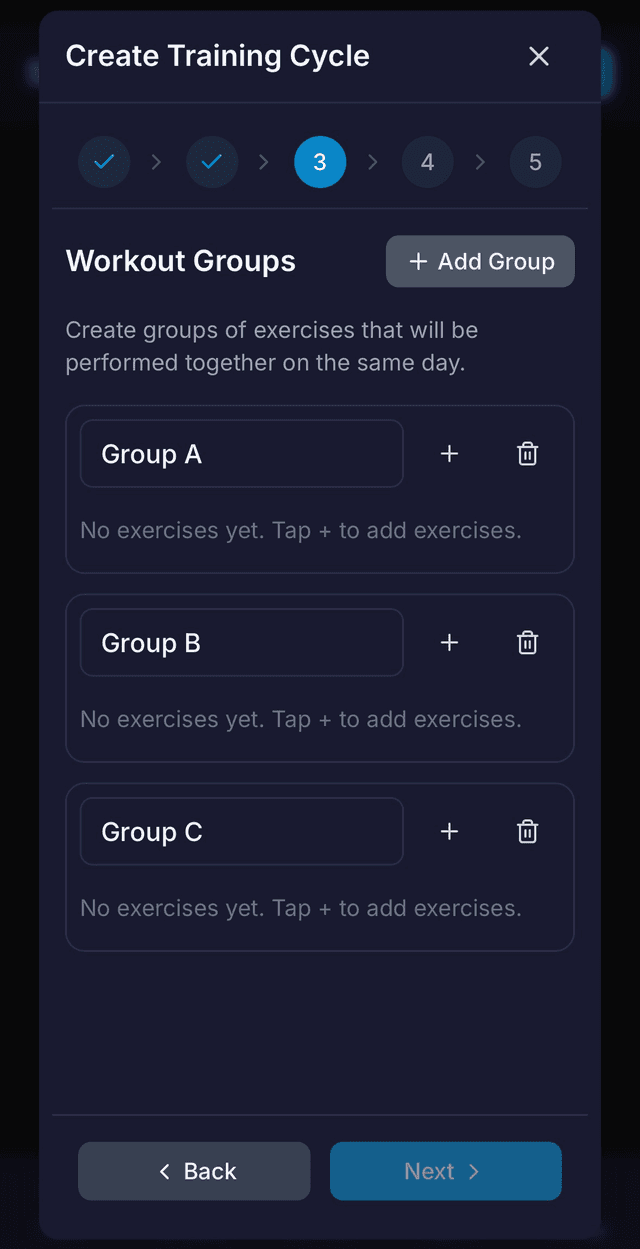Select the checkmark icon on step two
The height and width of the screenshot is (1249, 640).
pyautogui.click(x=212, y=161)
